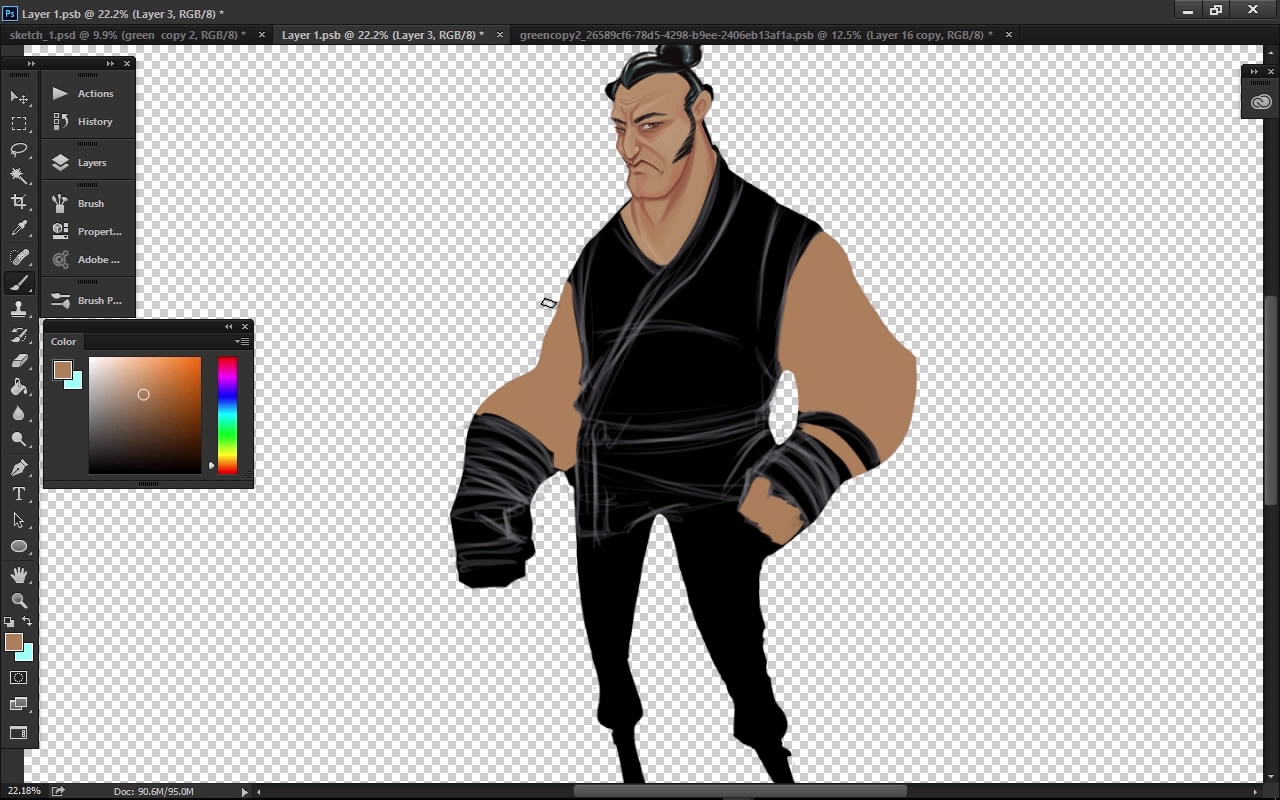Open the Creative Cloud Libraries panel icon
The width and height of the screenshot is (1280, 800).
point(1261,102)
